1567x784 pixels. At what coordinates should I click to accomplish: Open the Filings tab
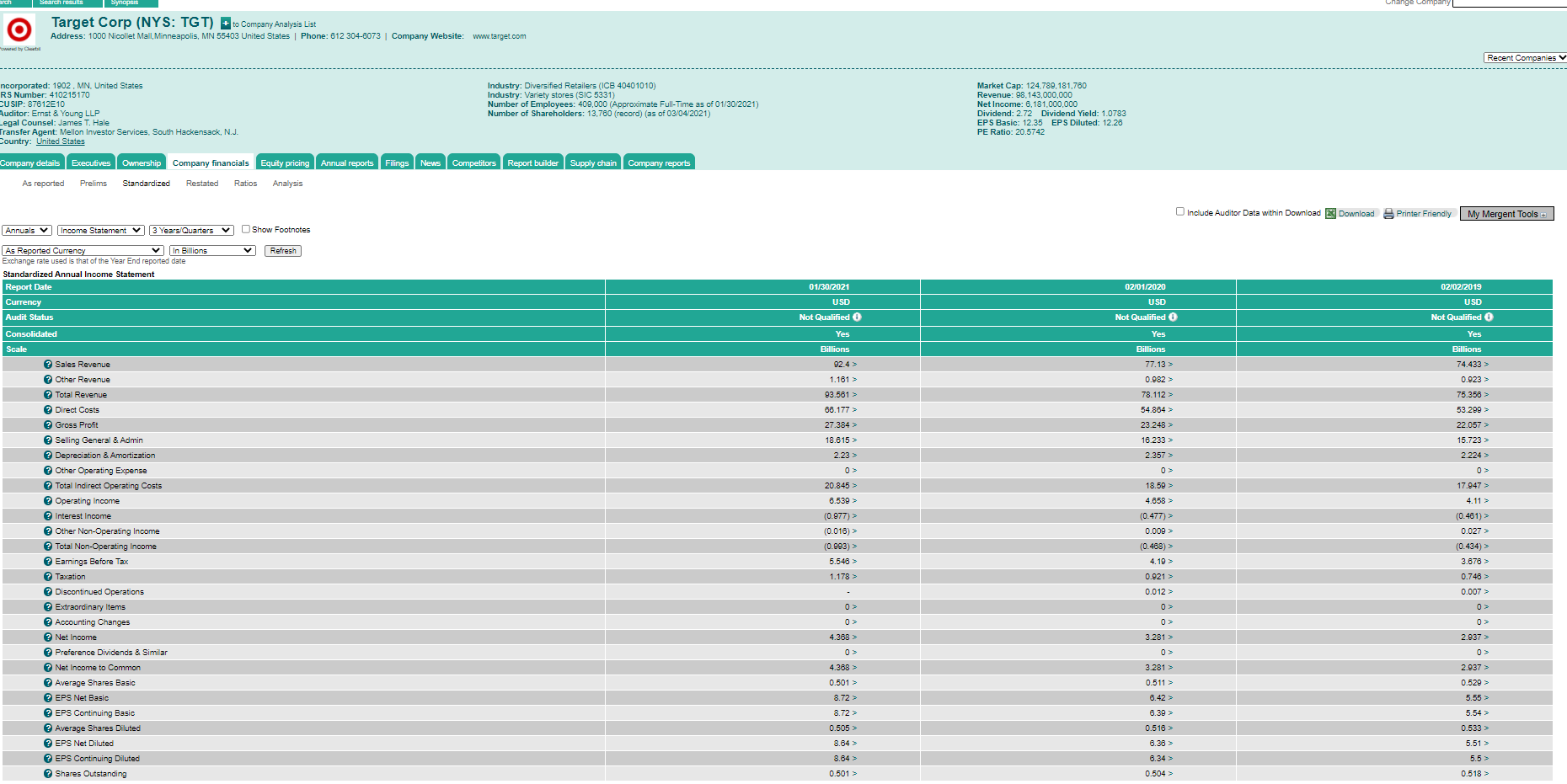click(397, 163)
